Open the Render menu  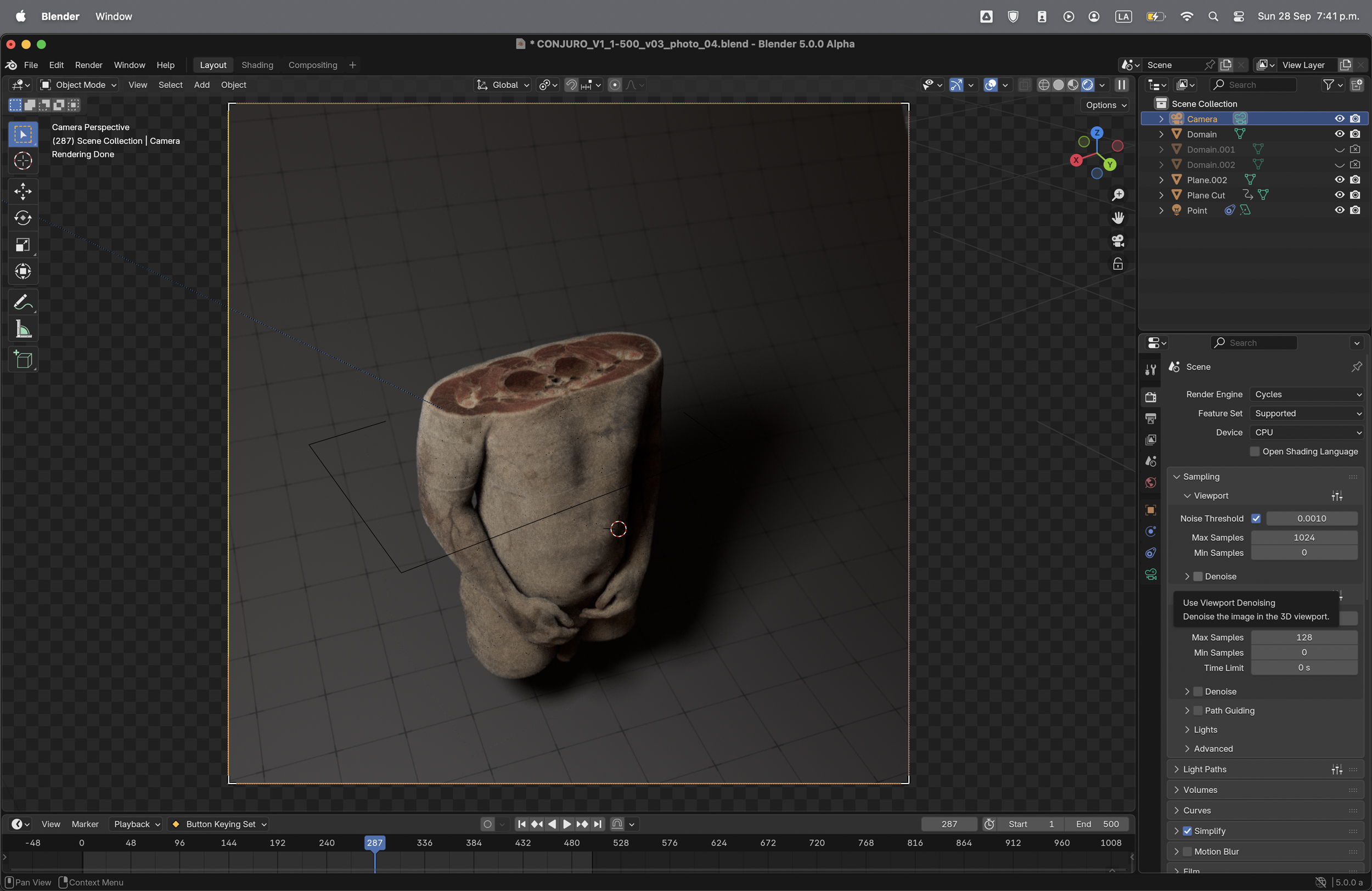[x=88, y=65]
